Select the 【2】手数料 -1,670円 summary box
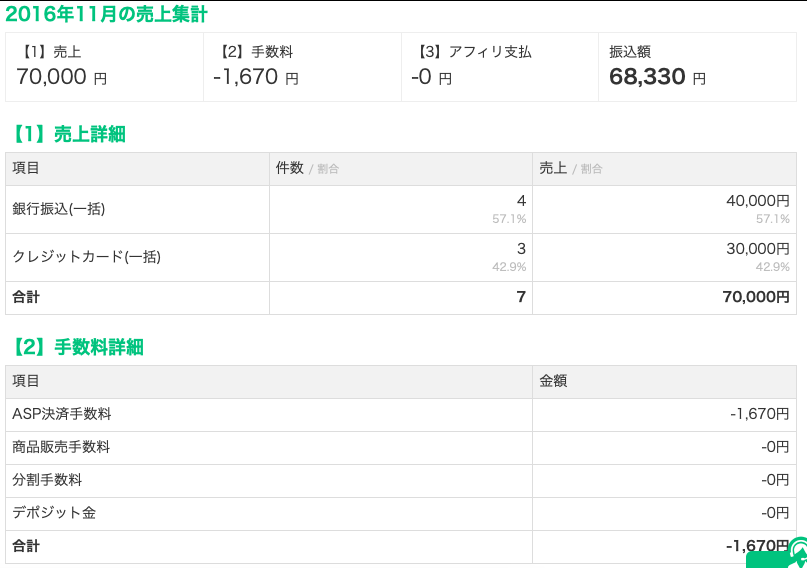The image size is (807, 568). [x=302, y=66]
